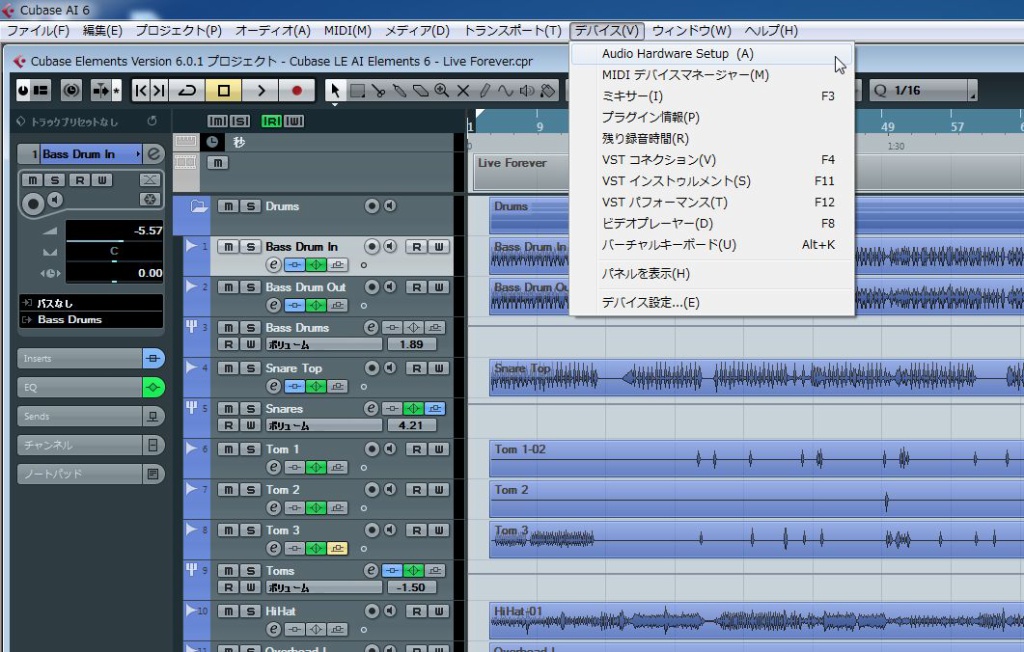Enable read automation on Tom 2 track
This screenshot has height=652, width=1024.
(416, 490)
